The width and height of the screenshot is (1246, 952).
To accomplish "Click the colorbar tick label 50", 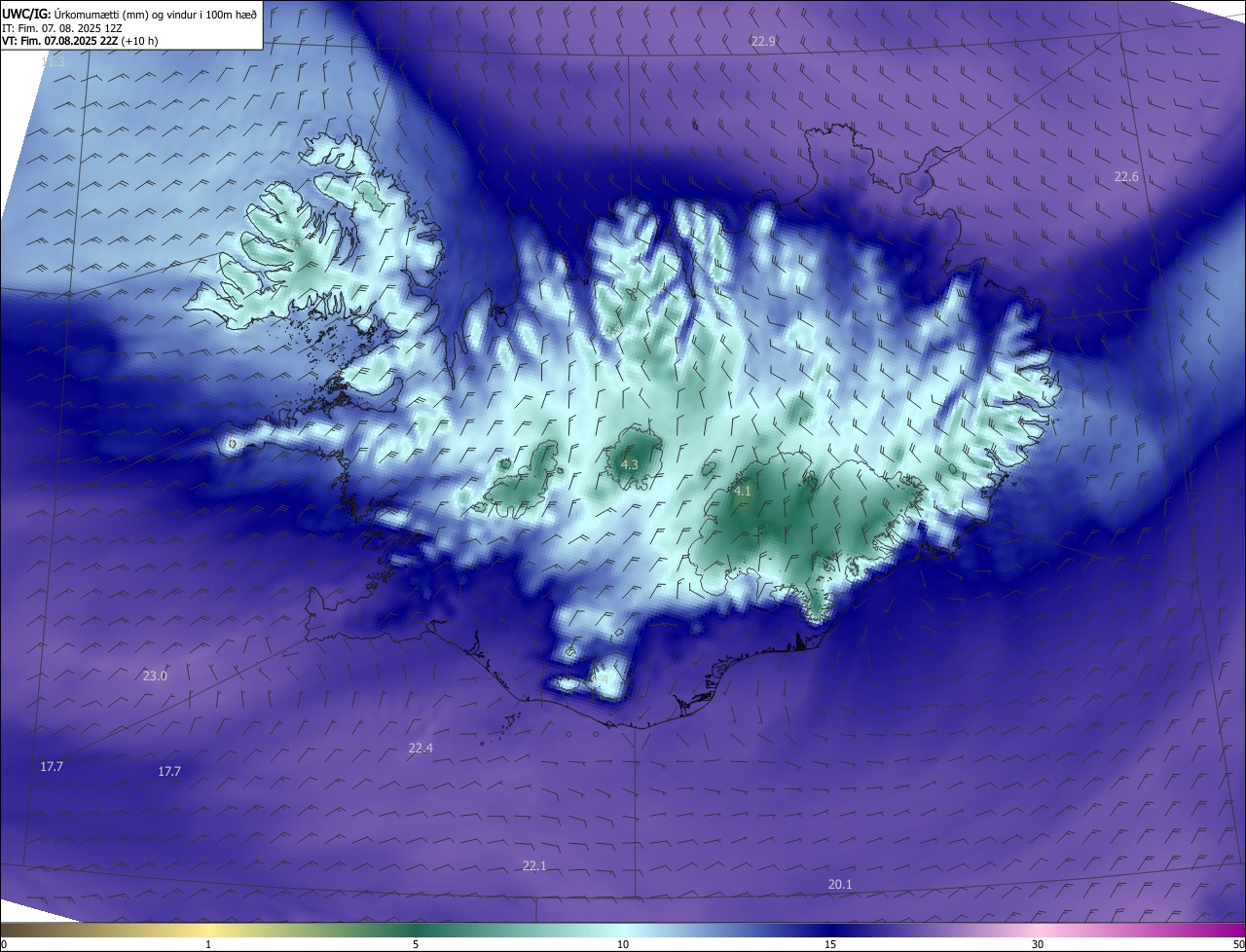I will click(x=1238, y=944).
